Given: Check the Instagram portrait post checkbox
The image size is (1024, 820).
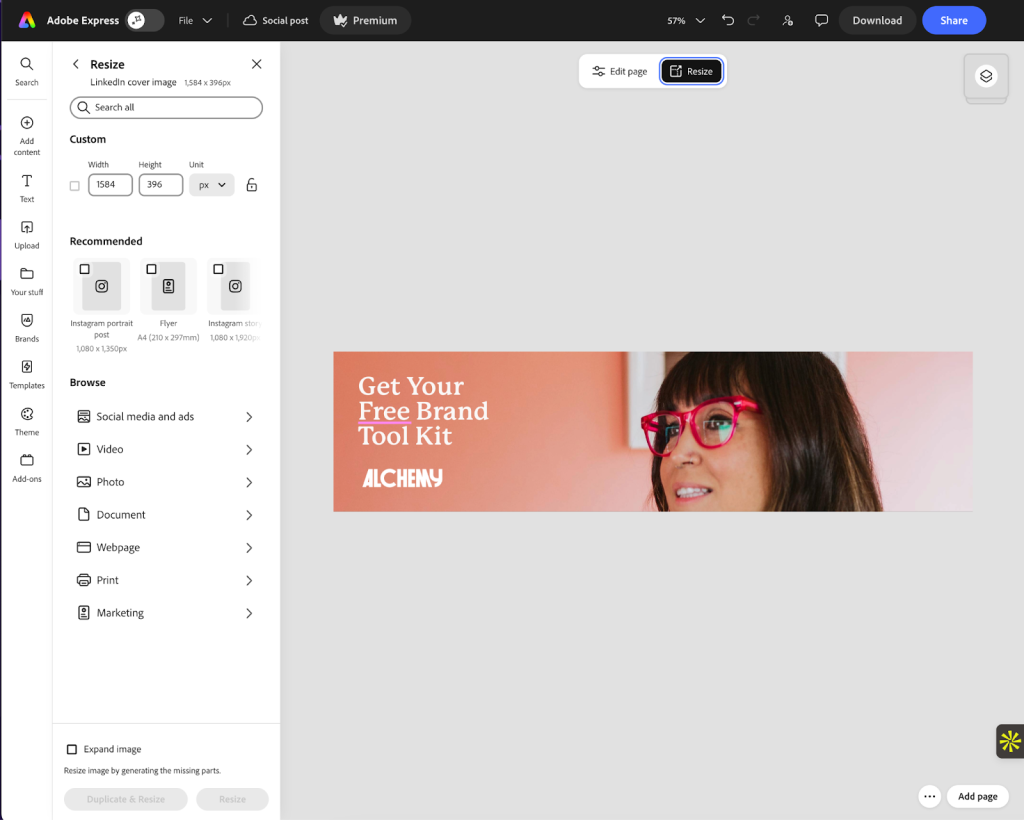Looking at the screenshot, I should 84,269.
